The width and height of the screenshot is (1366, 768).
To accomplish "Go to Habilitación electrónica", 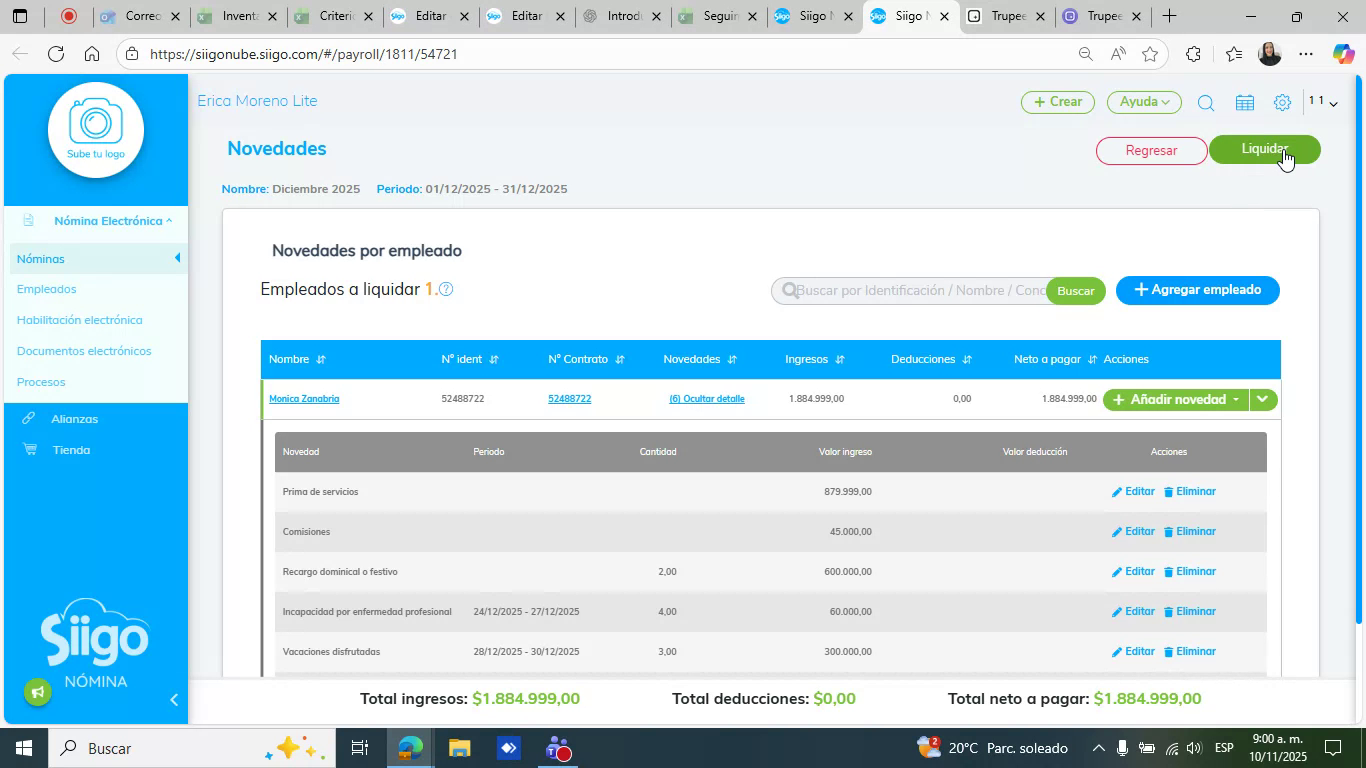I will coord(79,320).
